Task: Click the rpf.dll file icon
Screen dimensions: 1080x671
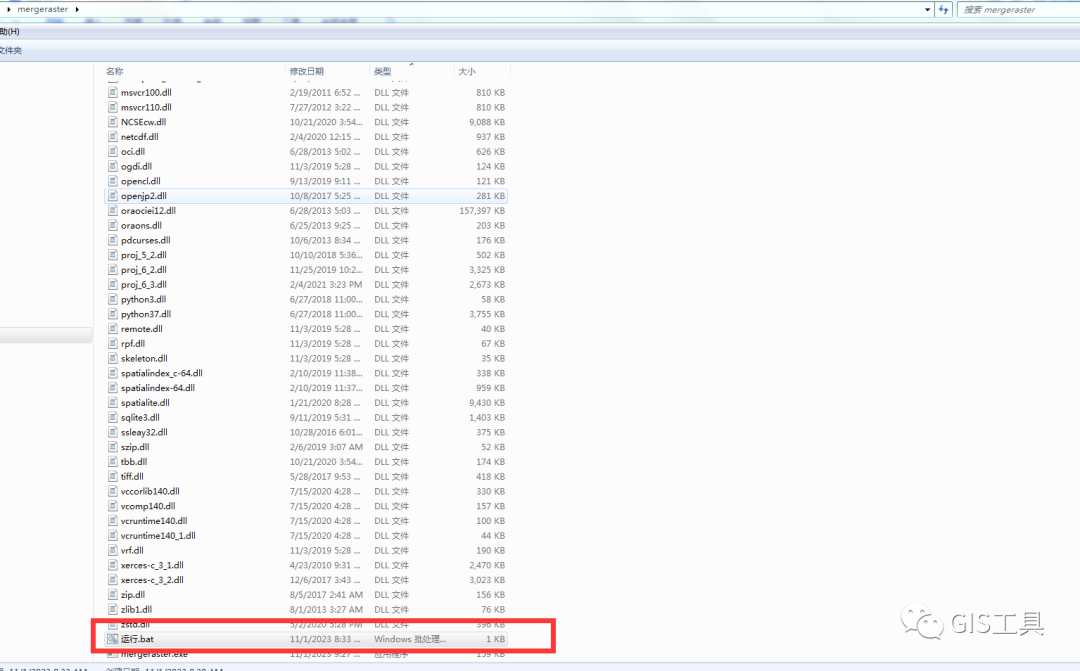Action: pyautogui.click(x=113, y=344)
